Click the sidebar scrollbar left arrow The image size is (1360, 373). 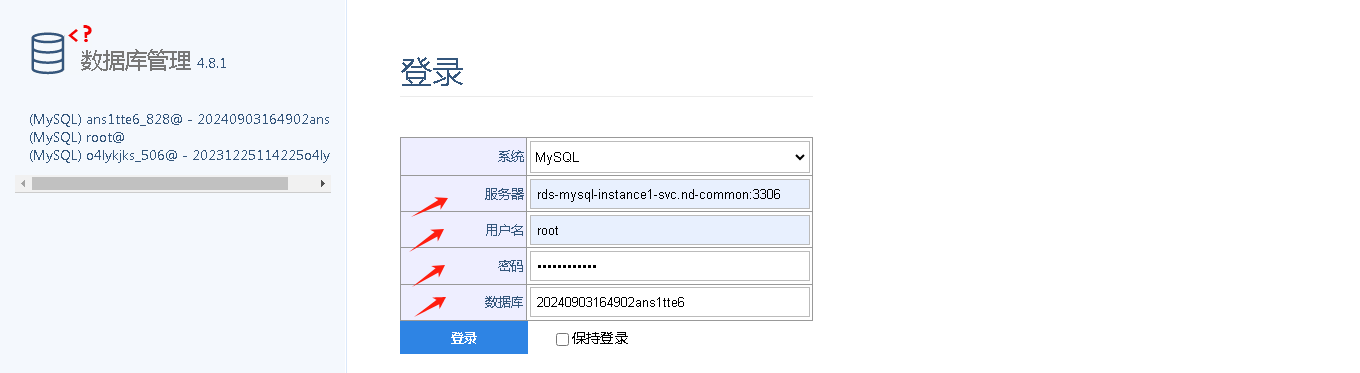click(x=23, y=184)
